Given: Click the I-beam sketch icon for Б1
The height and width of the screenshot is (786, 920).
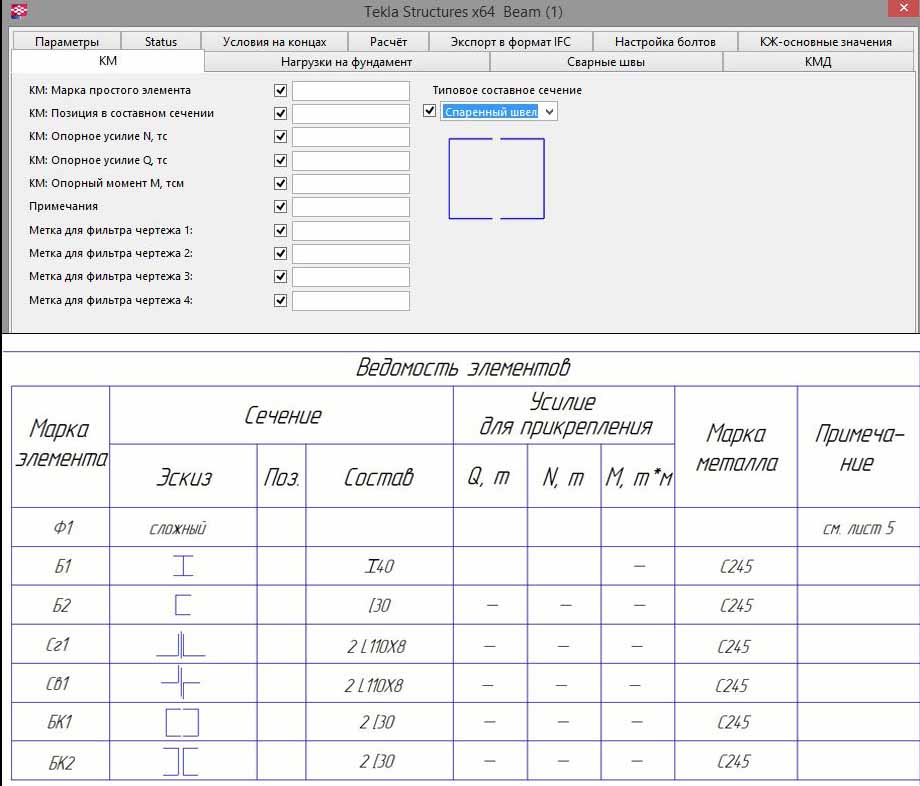Looking at the screenshot, I should (182, 567).
